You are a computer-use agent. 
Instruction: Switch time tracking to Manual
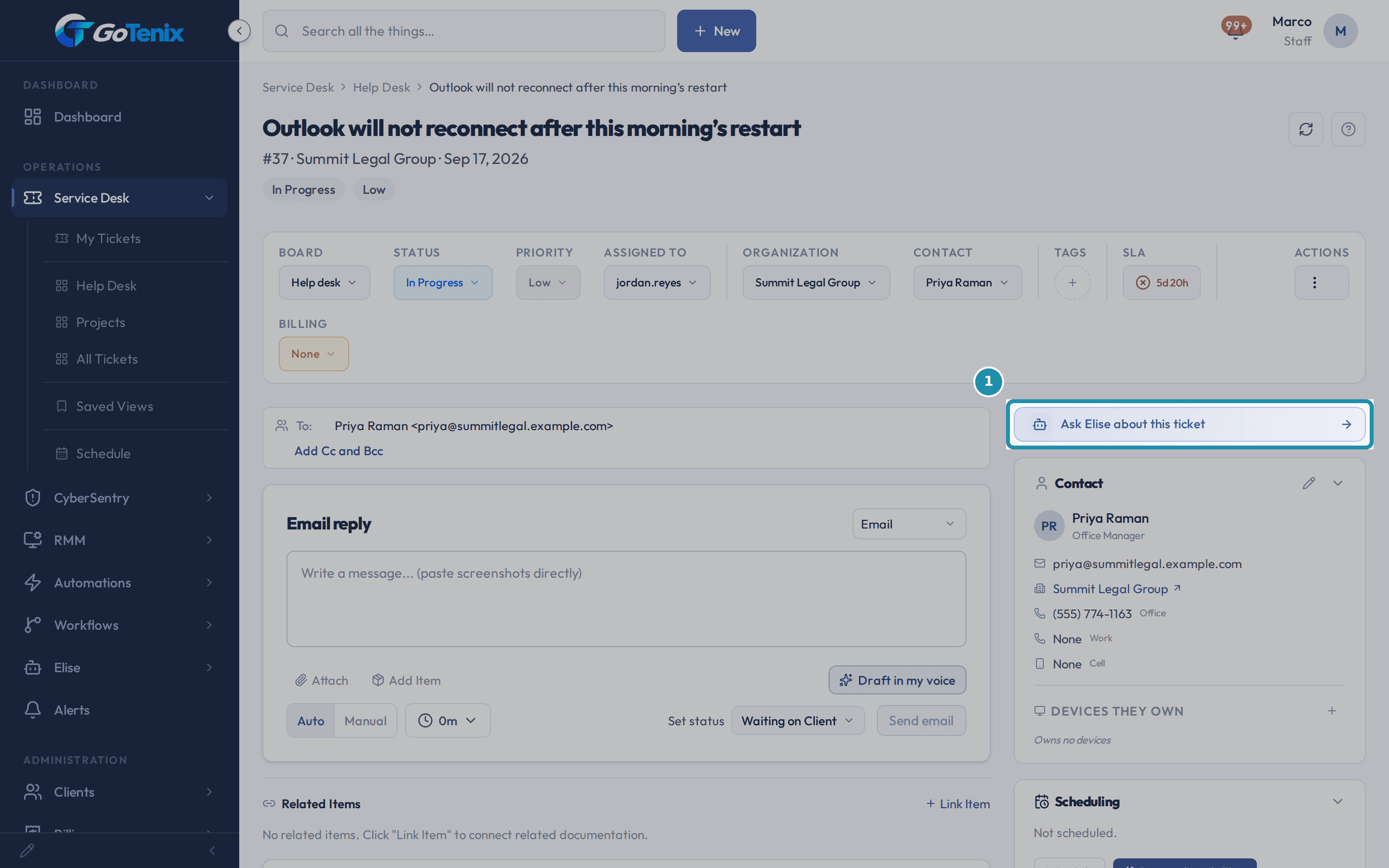click(x=365, y=720)
